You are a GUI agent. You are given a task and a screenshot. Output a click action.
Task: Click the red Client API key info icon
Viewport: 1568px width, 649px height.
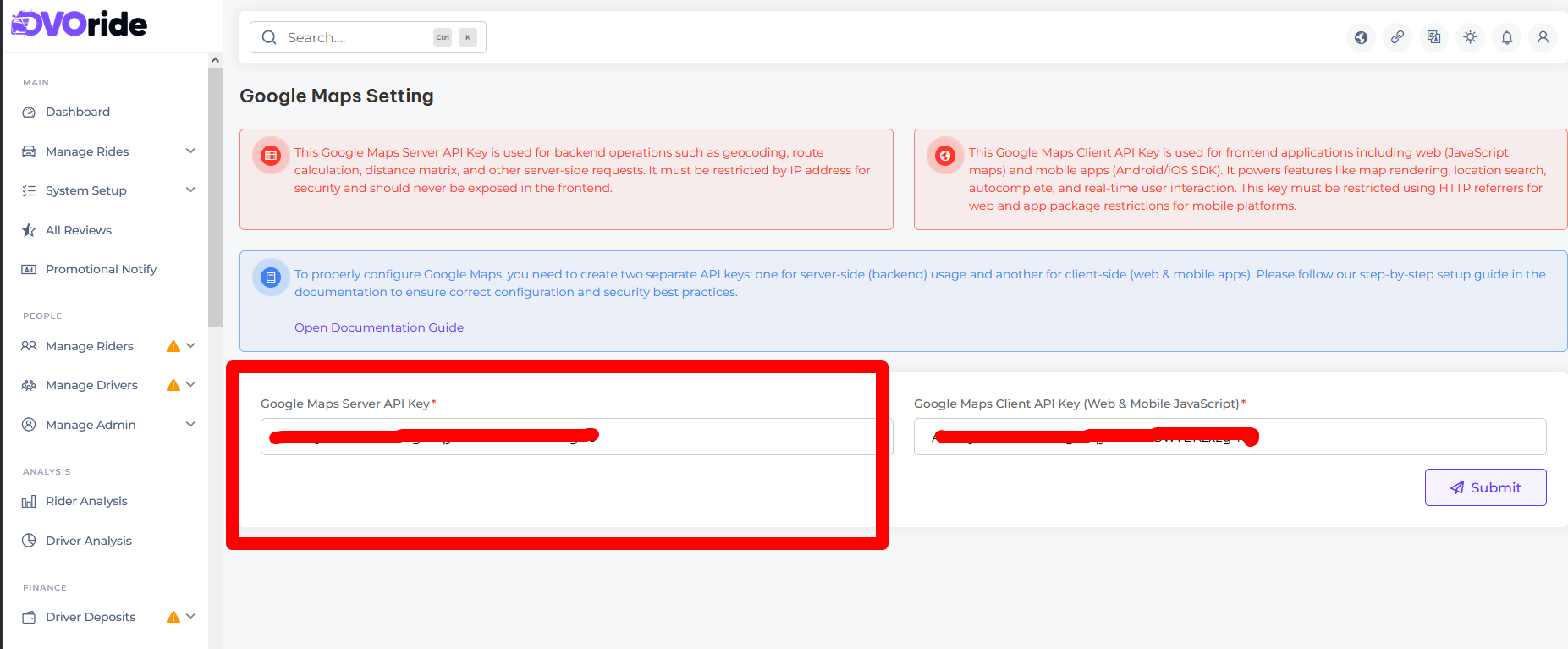click(945, 156)
